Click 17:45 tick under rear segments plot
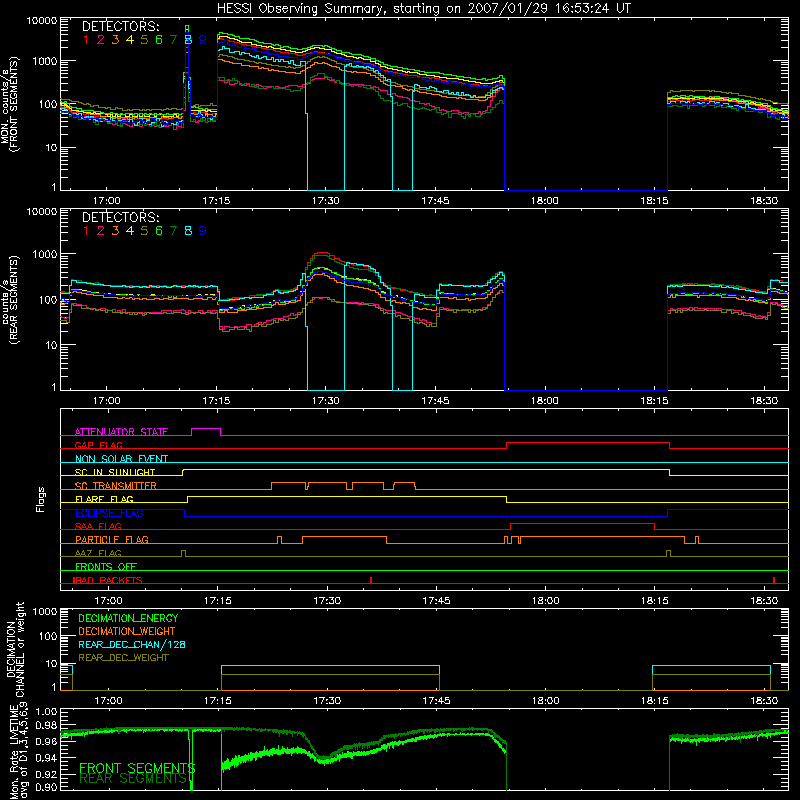The image size is (800, 800). (x=435, y=401)
